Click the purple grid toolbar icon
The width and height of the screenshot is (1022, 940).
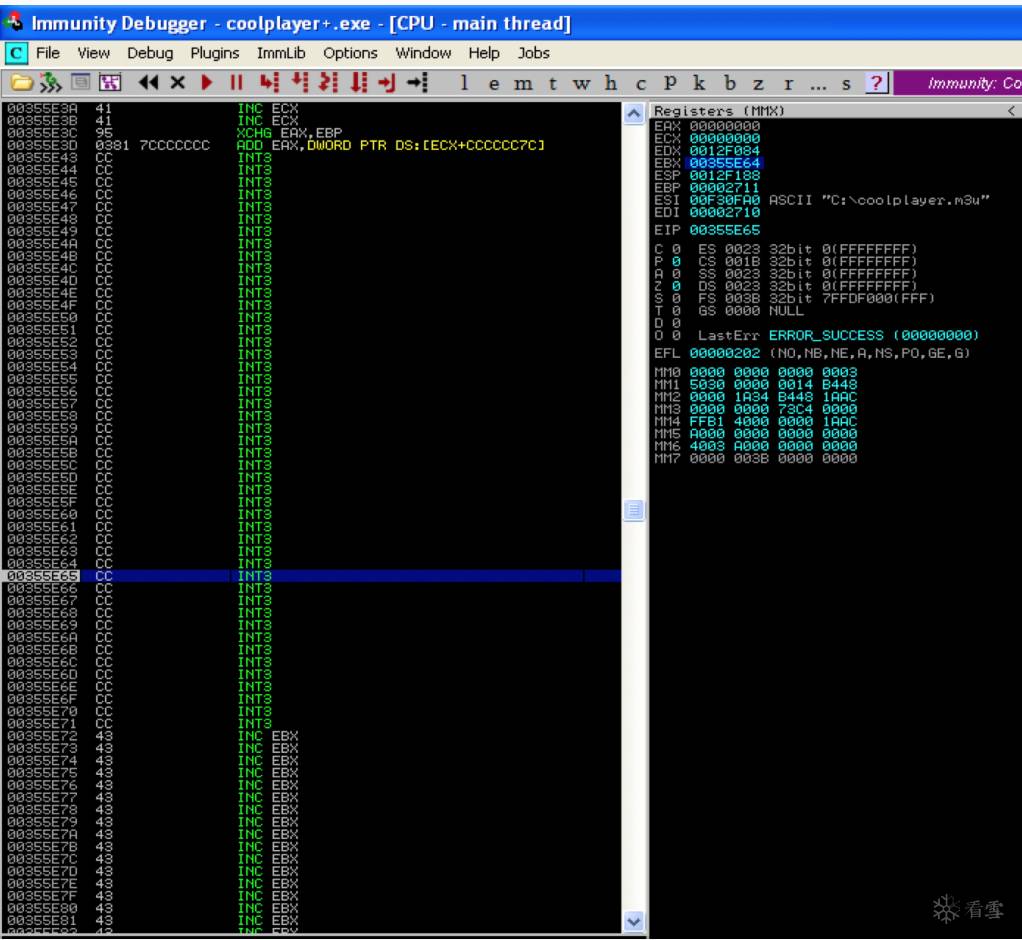pos(110,83)
